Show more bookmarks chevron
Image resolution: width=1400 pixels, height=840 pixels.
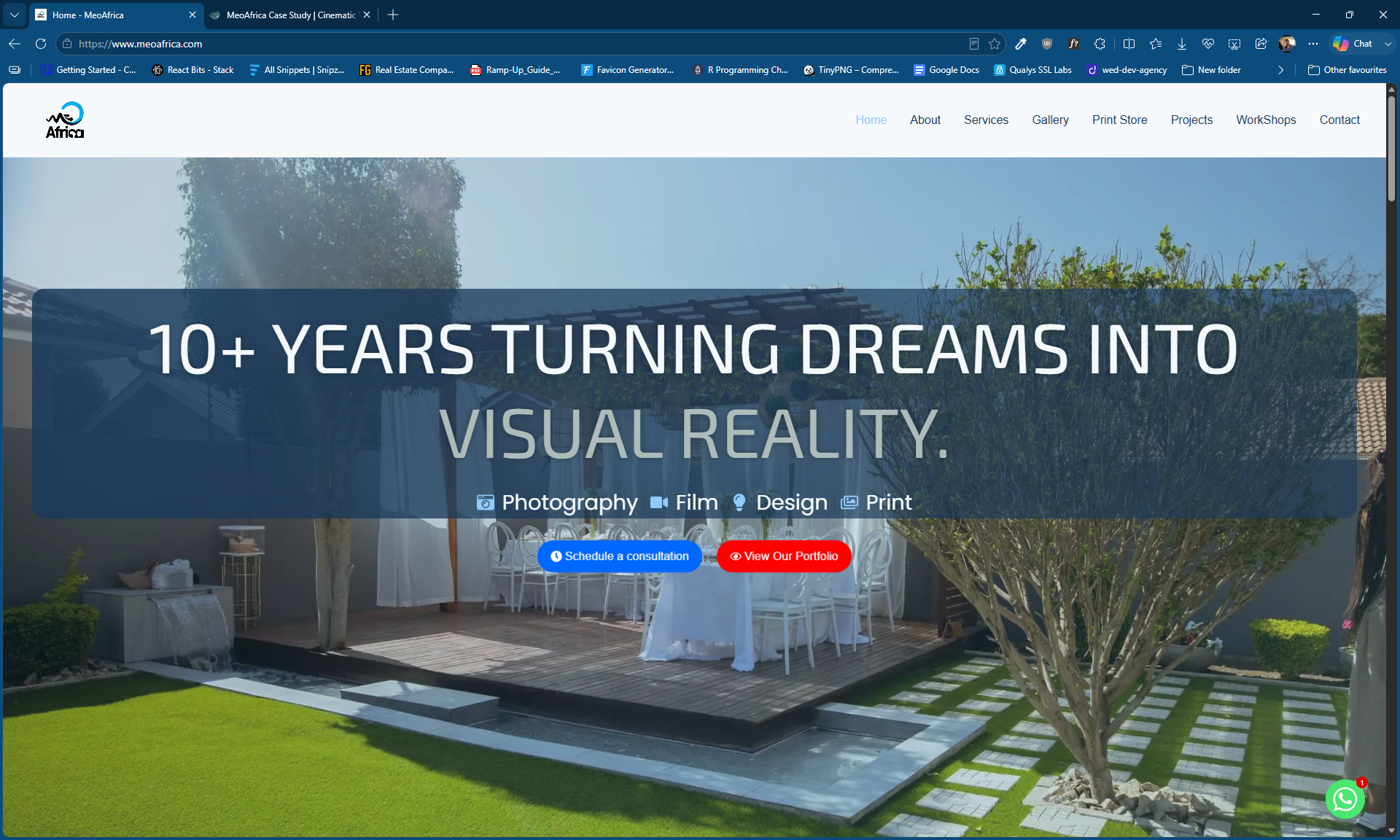[1280, 70]
